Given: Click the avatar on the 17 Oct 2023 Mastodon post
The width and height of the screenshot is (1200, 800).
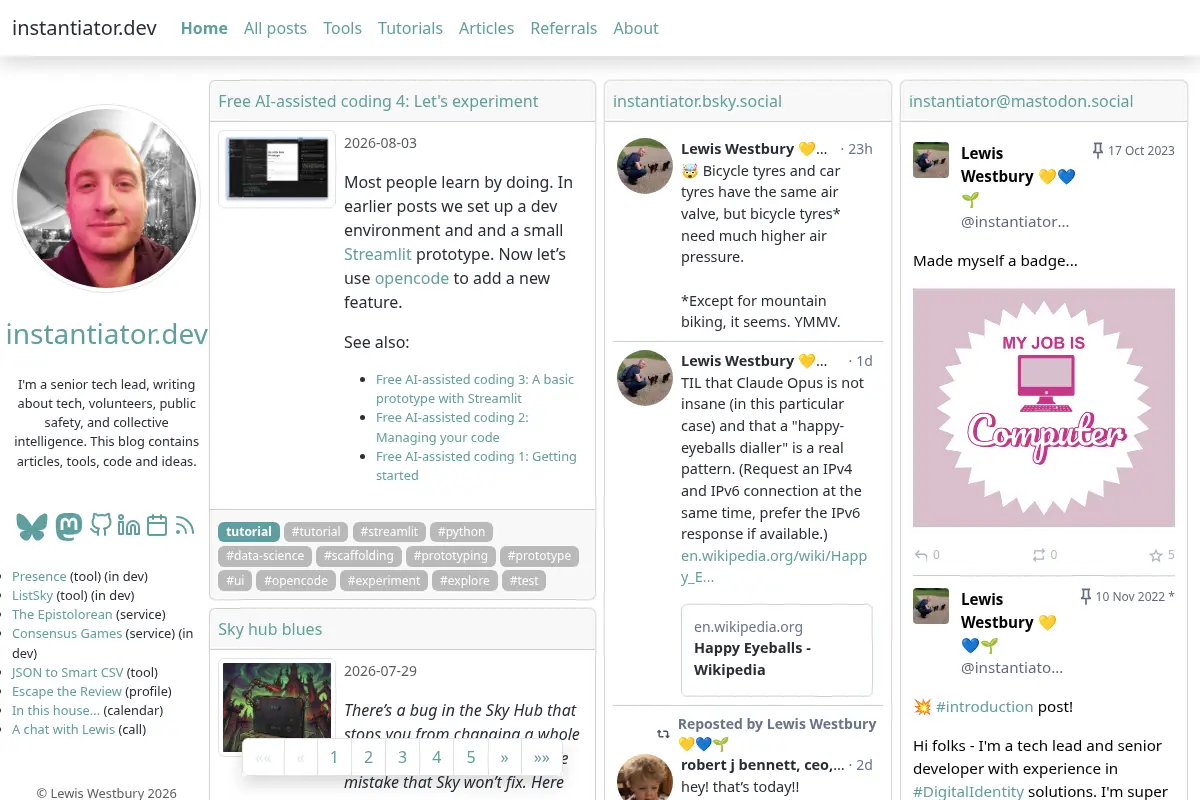Looking at the screenshot, I should pyautogui.click(x=931, y=160).
